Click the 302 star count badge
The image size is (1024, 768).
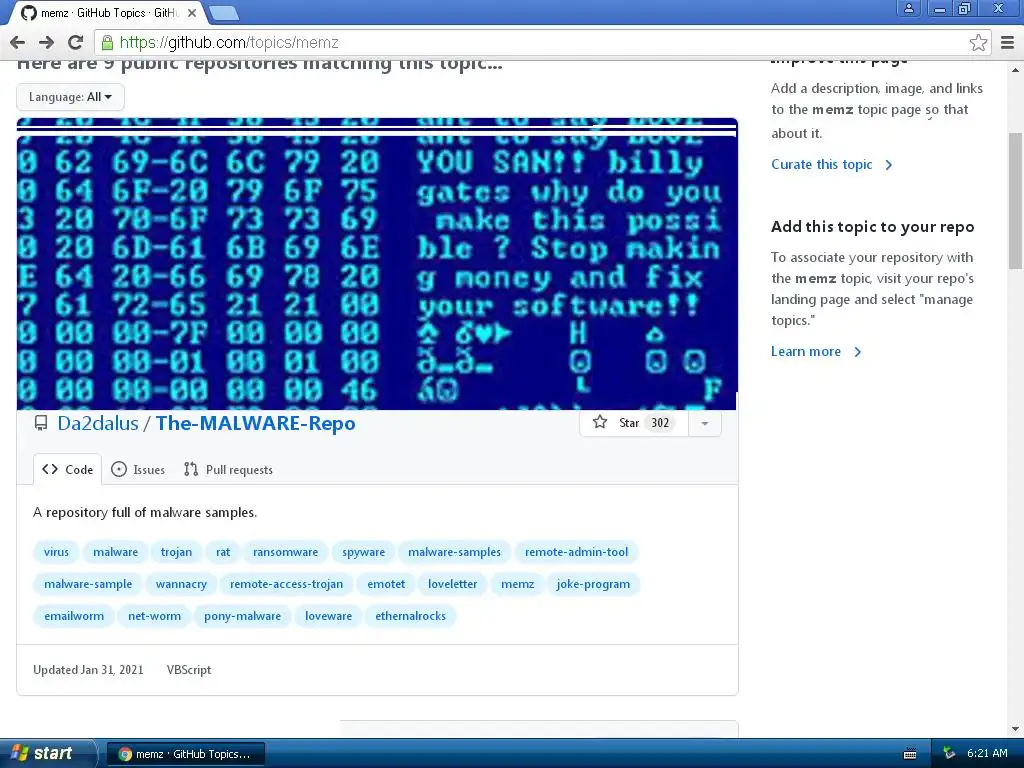click(x=660, y=423)
